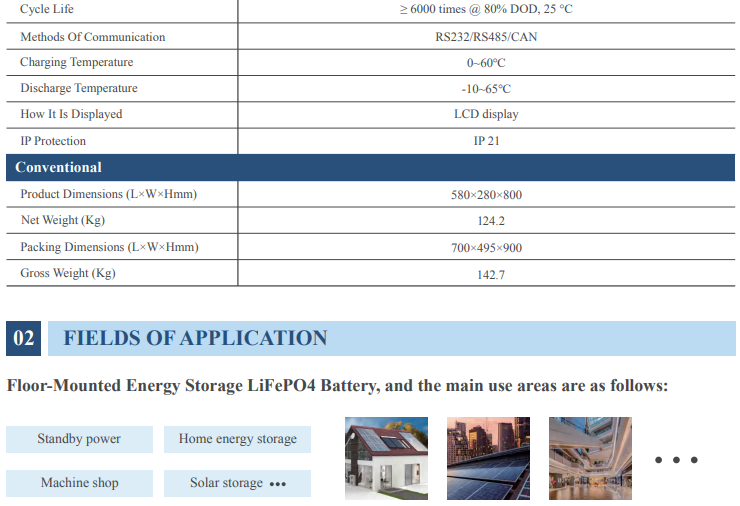The width and height of the screenshot is (740, 506).
Task: Click the shopping mall interior image
Action: [590, 458]
